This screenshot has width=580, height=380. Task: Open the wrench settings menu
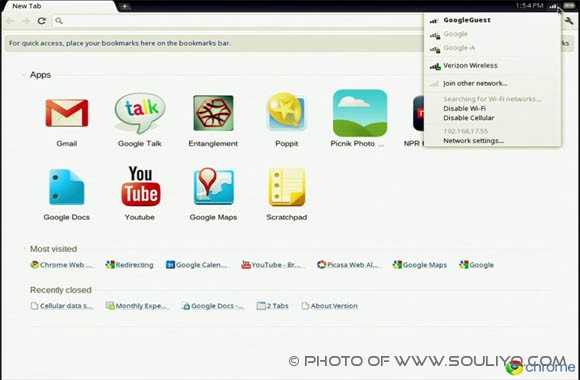[569, 21]
